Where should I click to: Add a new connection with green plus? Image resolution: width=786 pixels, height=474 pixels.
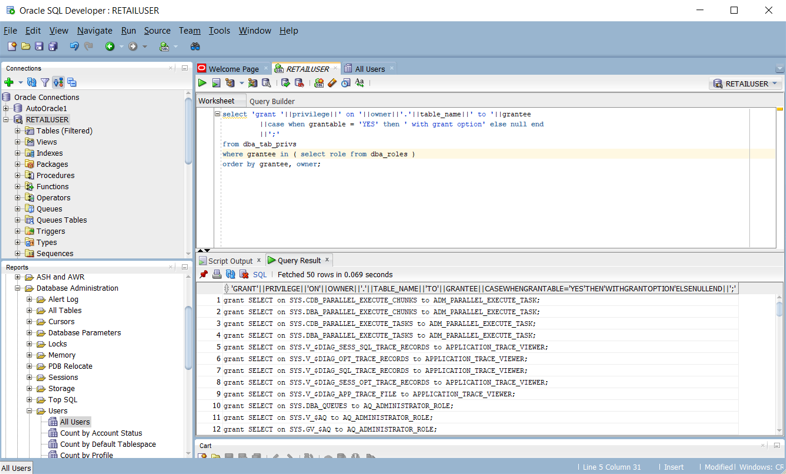(x=9, y=83)
